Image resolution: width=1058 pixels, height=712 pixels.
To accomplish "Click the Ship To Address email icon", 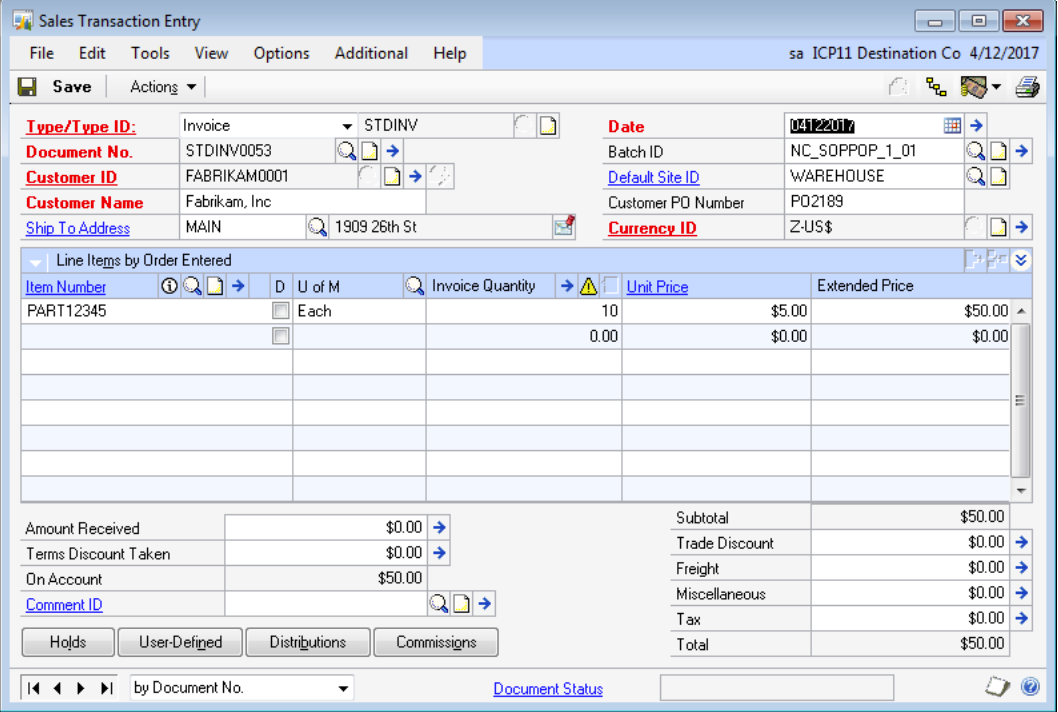I will tap(564, 227).
